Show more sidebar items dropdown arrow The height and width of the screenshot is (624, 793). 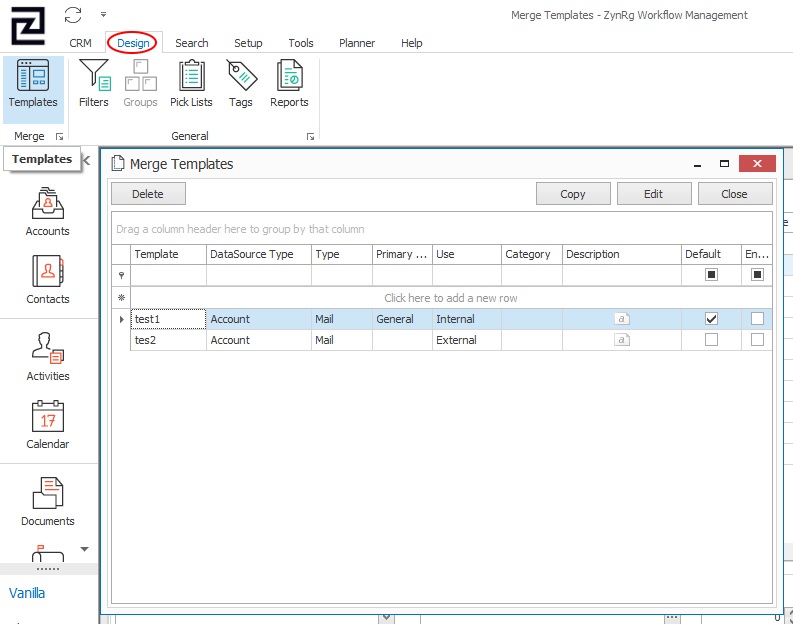point(84,549)
